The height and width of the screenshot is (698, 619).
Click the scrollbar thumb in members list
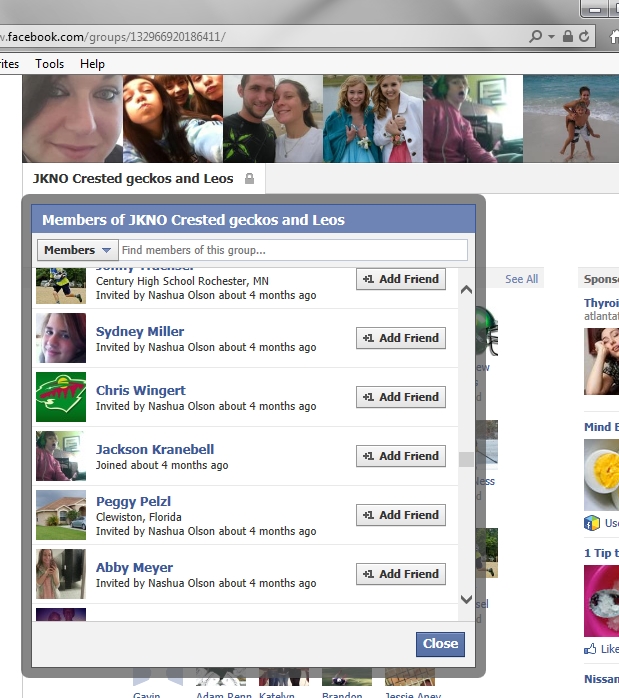(x=466, y=459)
